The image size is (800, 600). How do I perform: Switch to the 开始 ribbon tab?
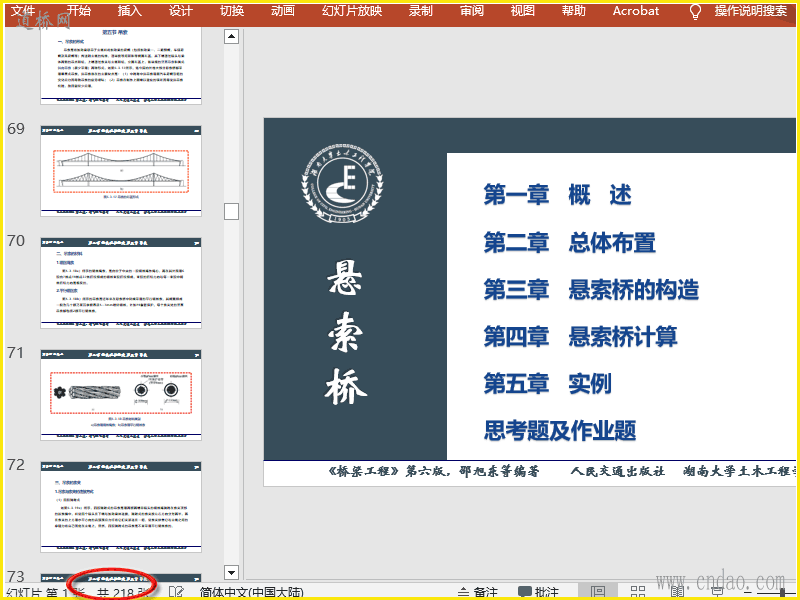79,11
